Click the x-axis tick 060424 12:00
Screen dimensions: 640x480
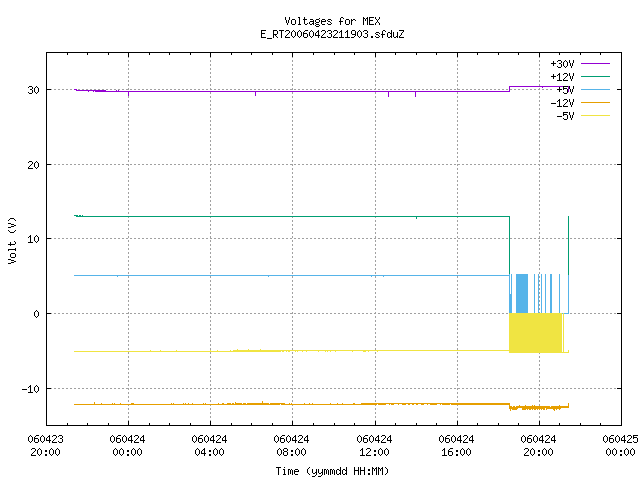374,446
